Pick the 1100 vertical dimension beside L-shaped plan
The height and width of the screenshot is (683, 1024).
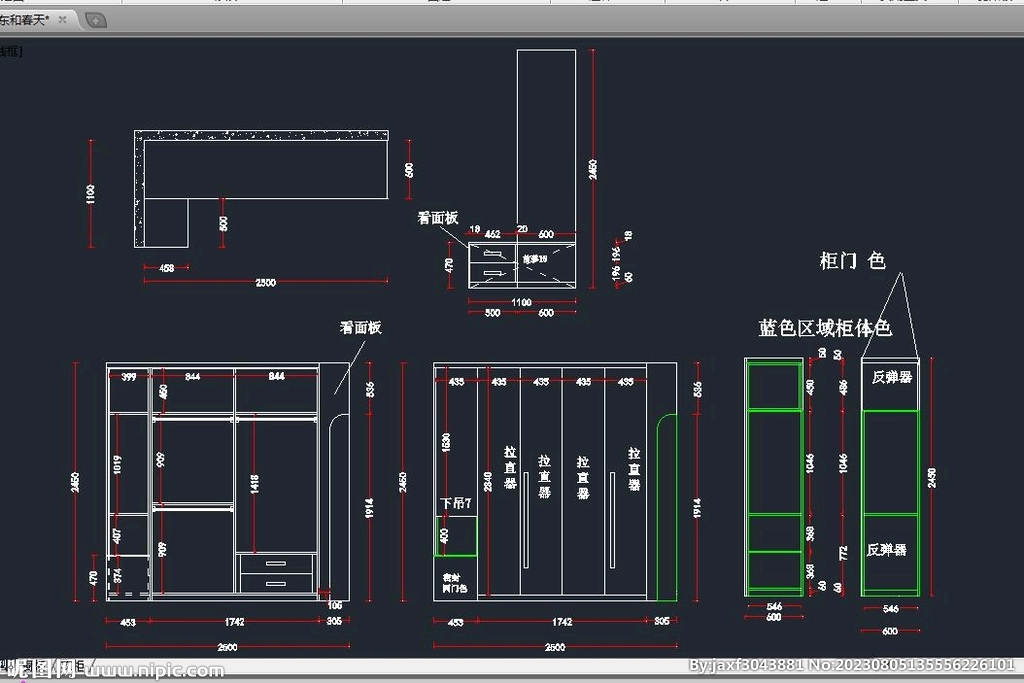tap(91, 195)
